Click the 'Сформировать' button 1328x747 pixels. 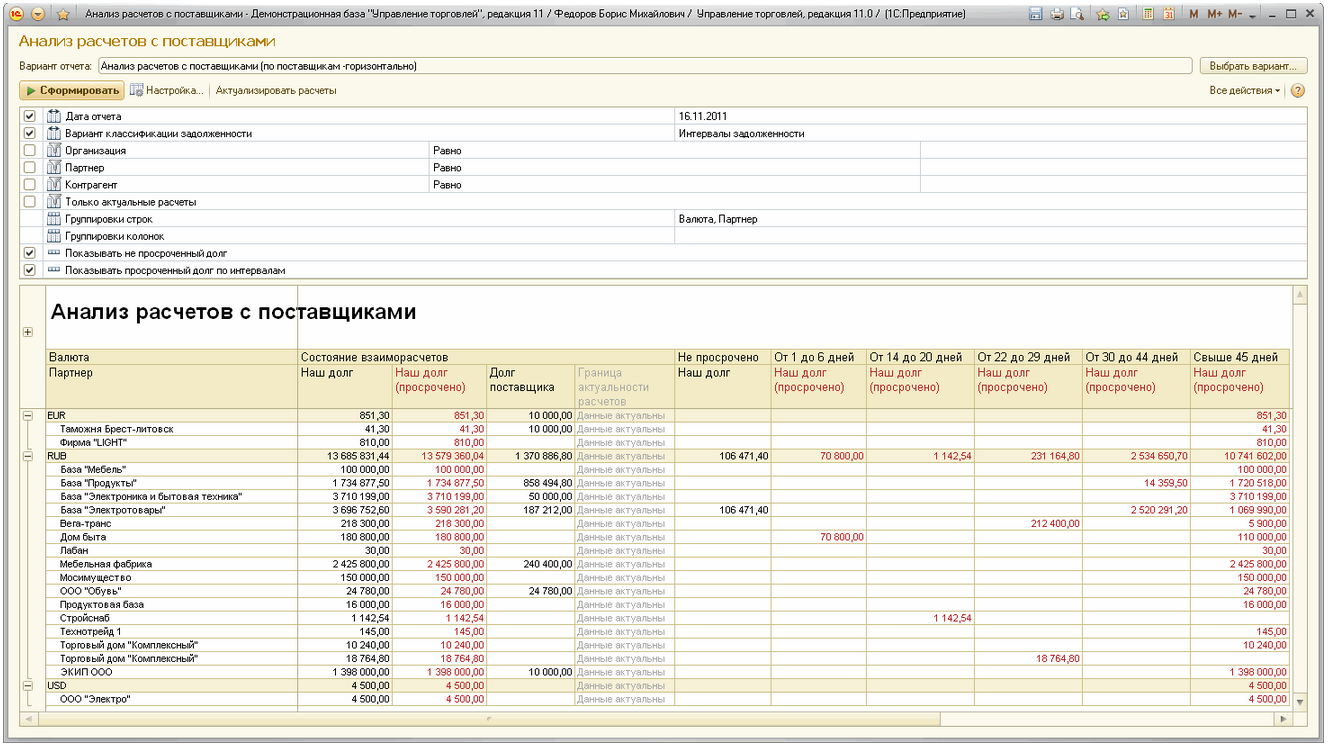[72, 91]
